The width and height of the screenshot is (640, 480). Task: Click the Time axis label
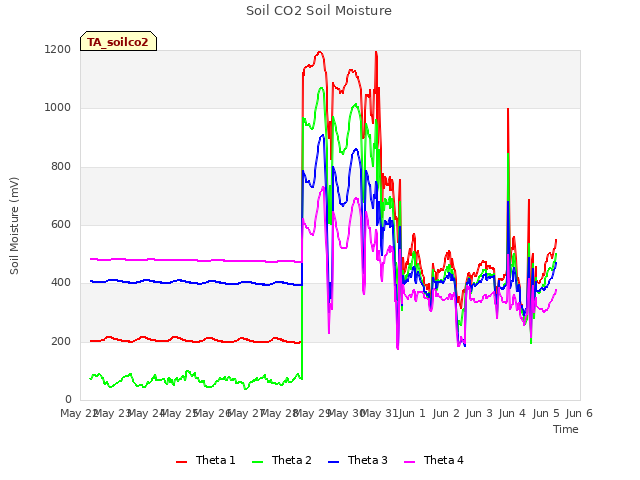pos(566,429)
